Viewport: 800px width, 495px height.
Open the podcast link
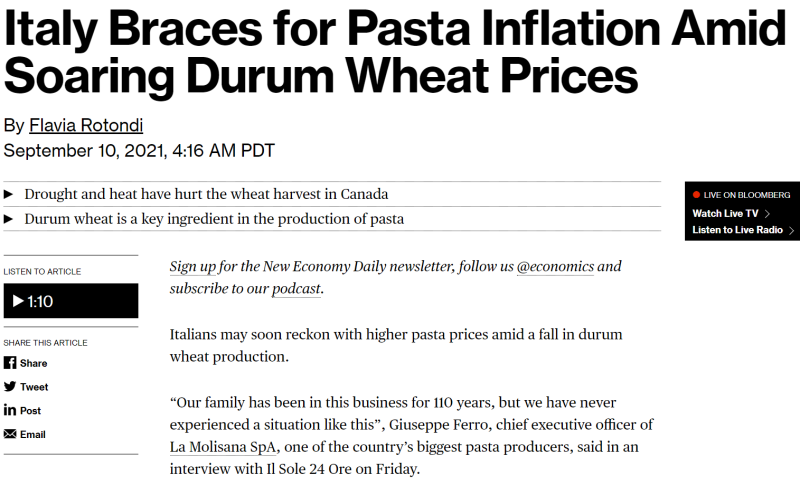coord(296,289)
